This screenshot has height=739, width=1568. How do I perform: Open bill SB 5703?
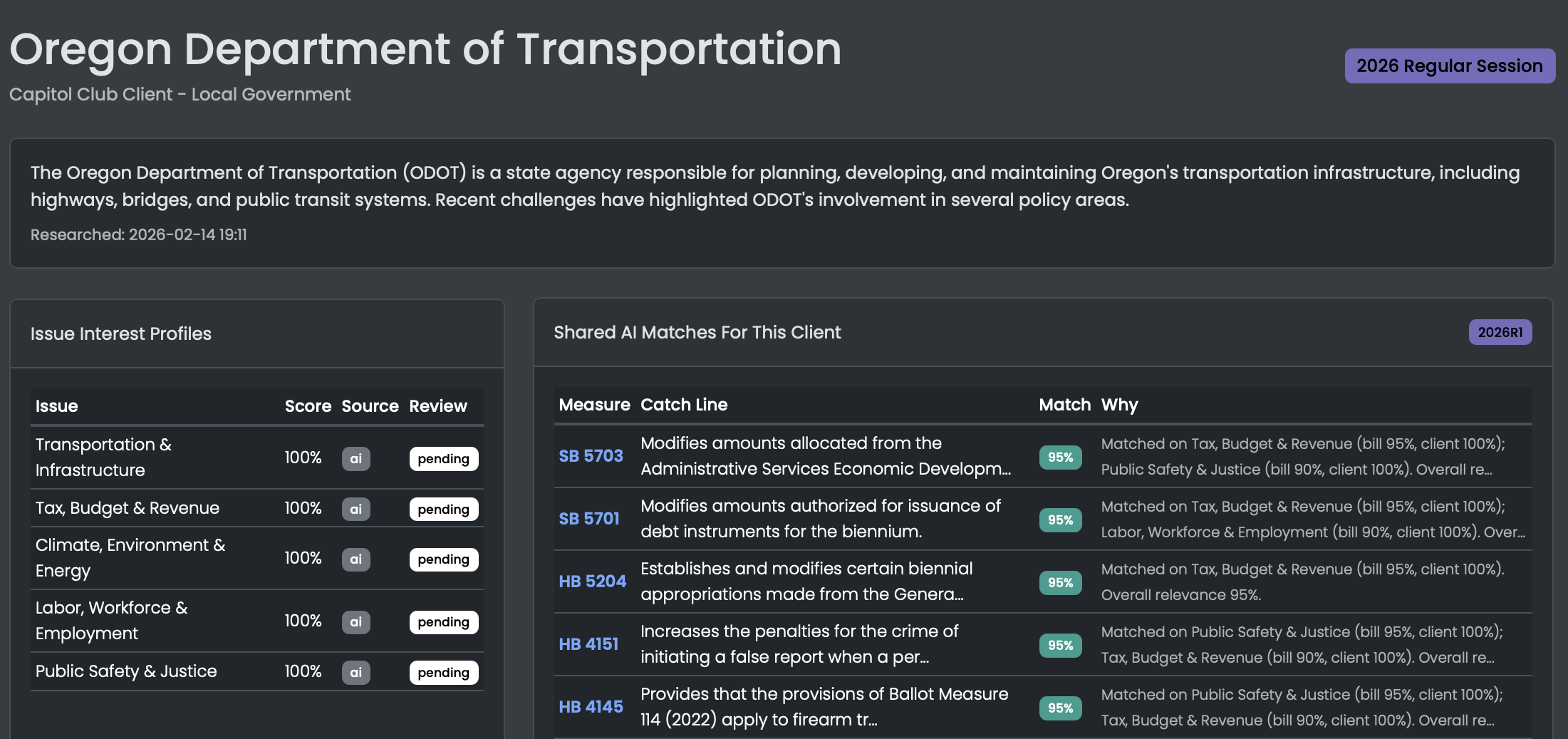point(591,455)
